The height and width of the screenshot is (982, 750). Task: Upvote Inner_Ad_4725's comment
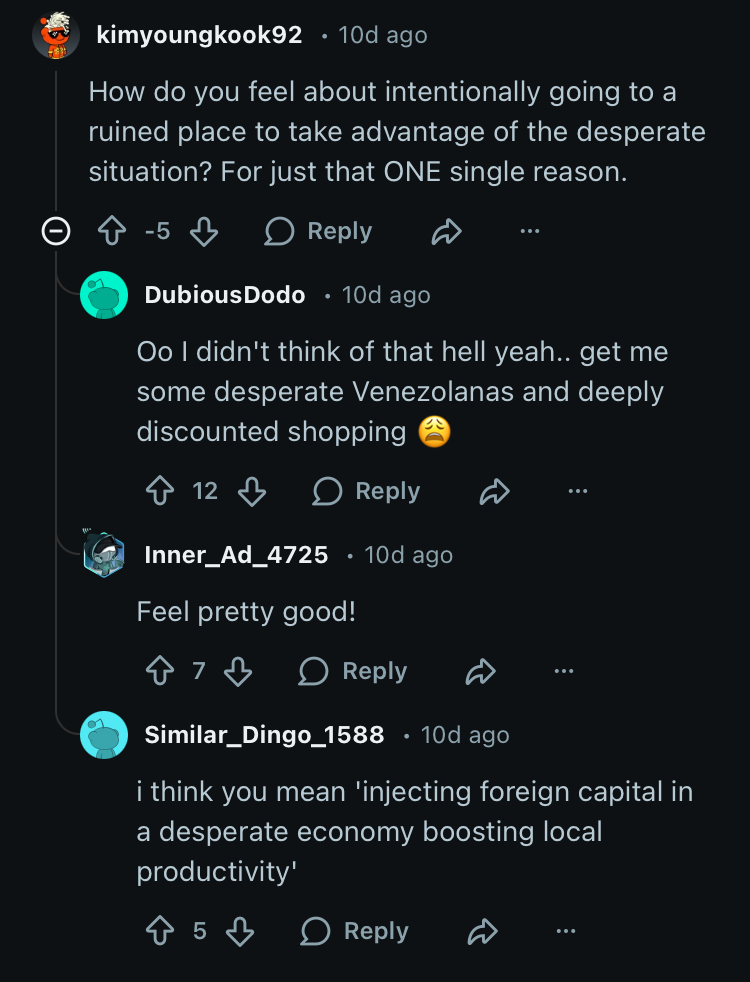[x=160, y=671]
